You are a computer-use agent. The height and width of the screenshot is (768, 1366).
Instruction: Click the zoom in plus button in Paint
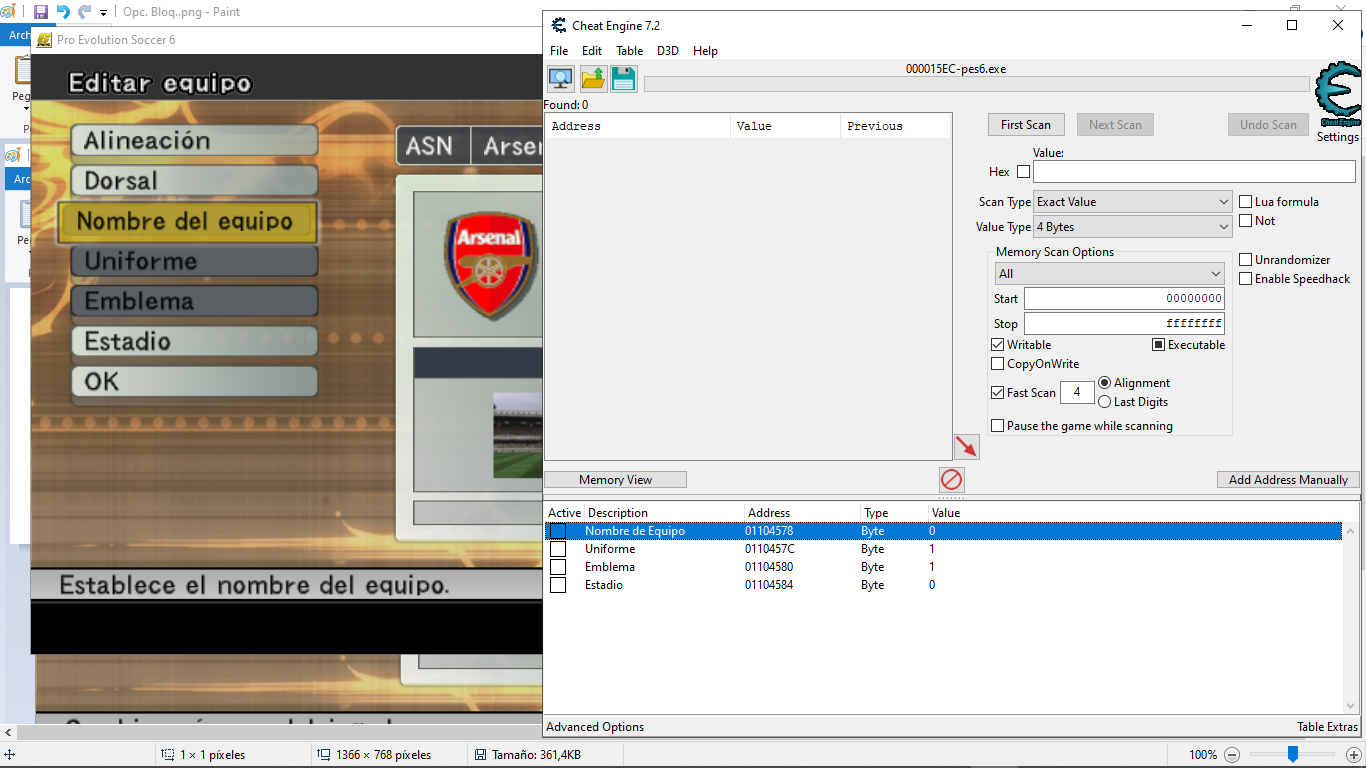point(1354,755)
